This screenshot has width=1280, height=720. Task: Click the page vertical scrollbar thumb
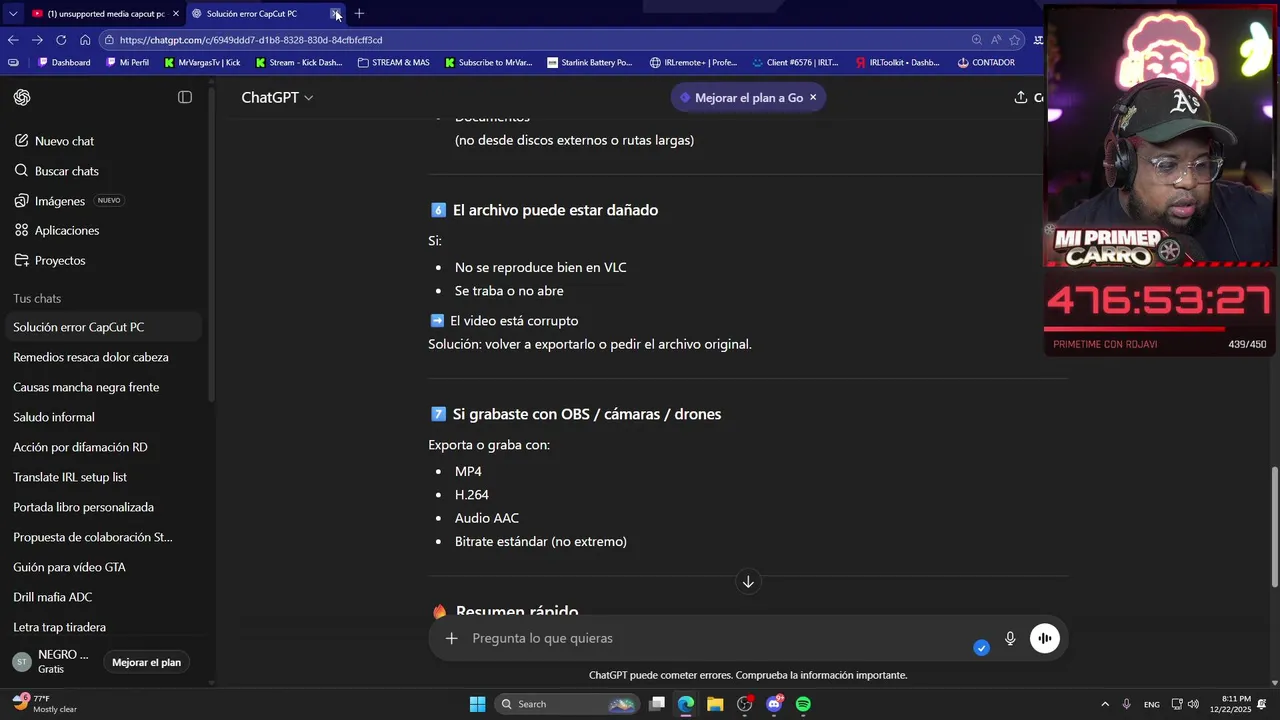tap(1274, 527)
